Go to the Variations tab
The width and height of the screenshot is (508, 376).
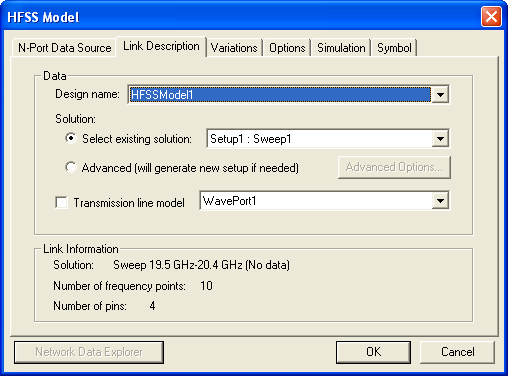pos(234,48)
